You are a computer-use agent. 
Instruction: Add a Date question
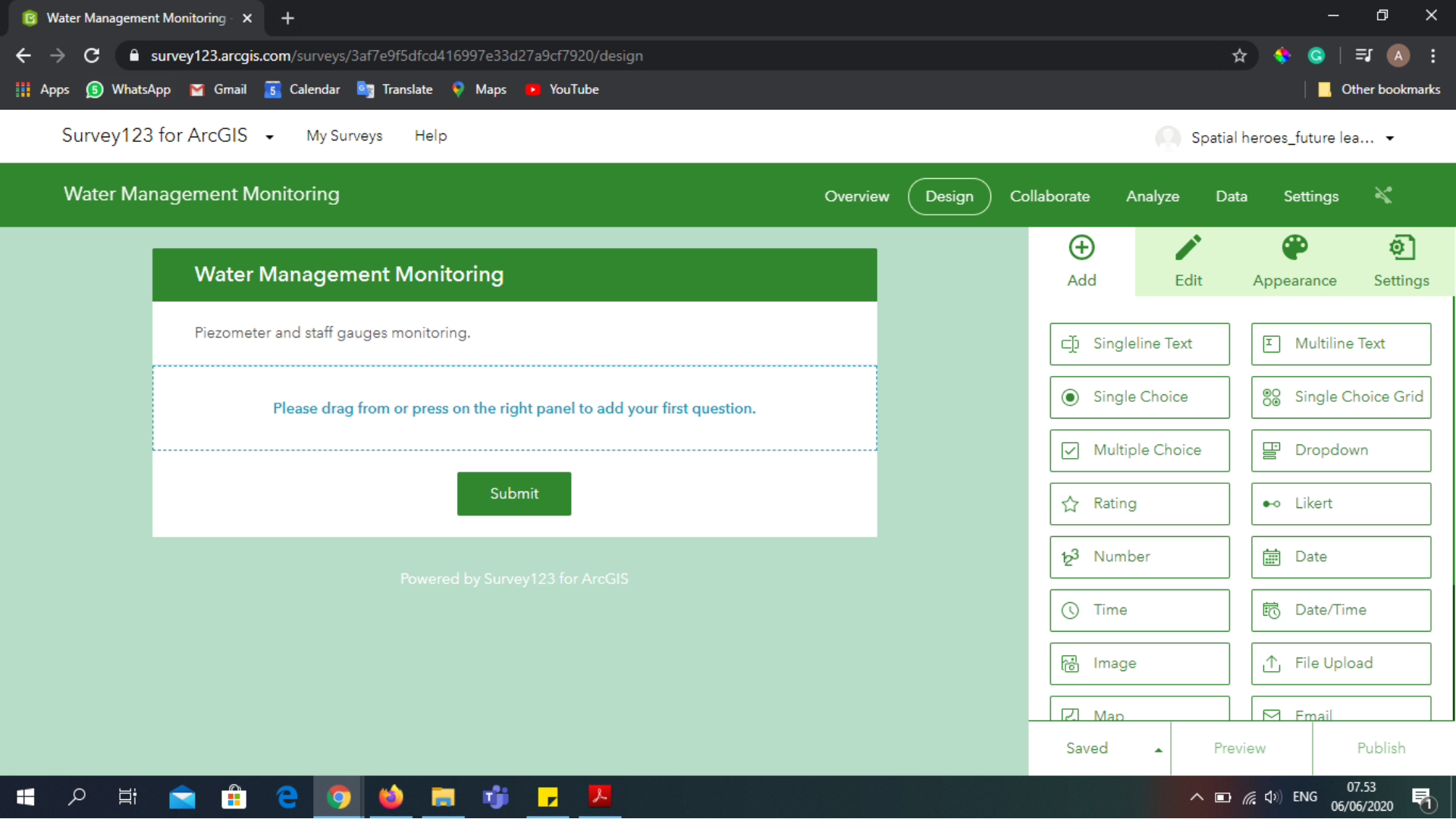pos(1341,557)
